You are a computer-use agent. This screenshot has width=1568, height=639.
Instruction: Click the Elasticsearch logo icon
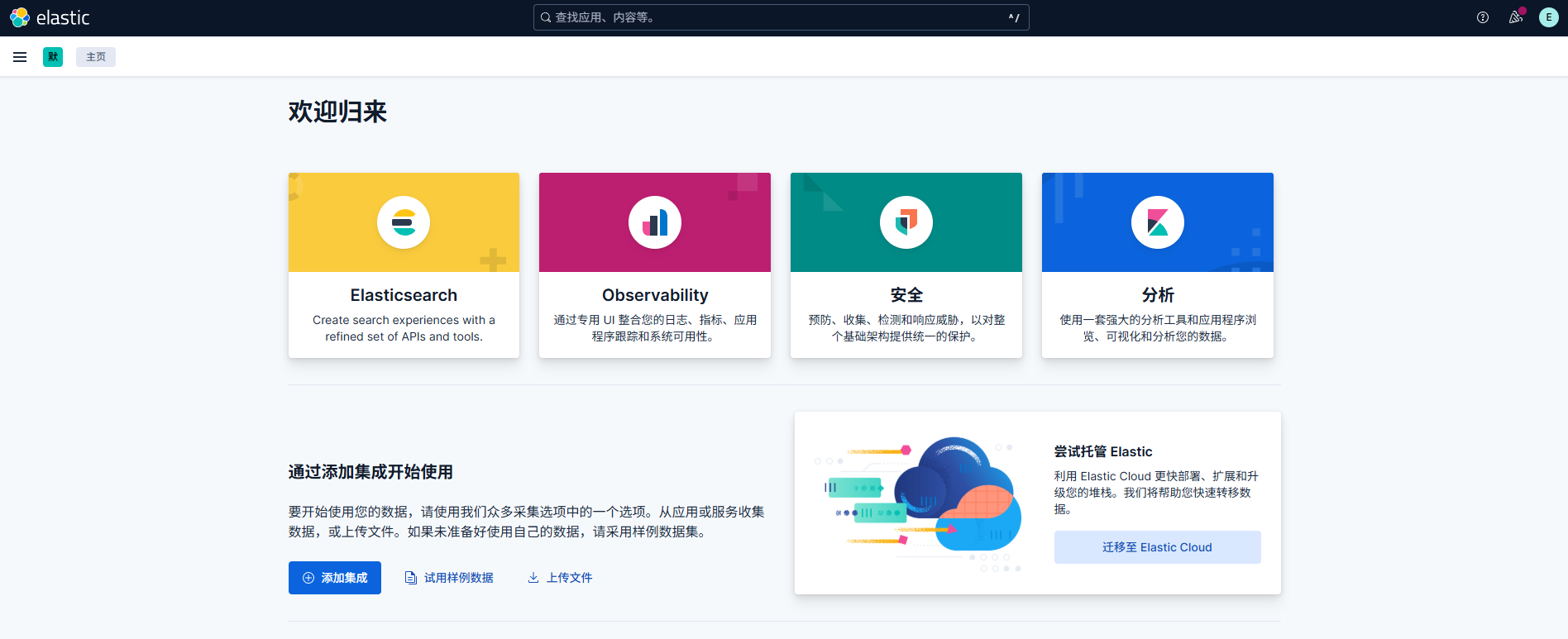click(404, 222)
